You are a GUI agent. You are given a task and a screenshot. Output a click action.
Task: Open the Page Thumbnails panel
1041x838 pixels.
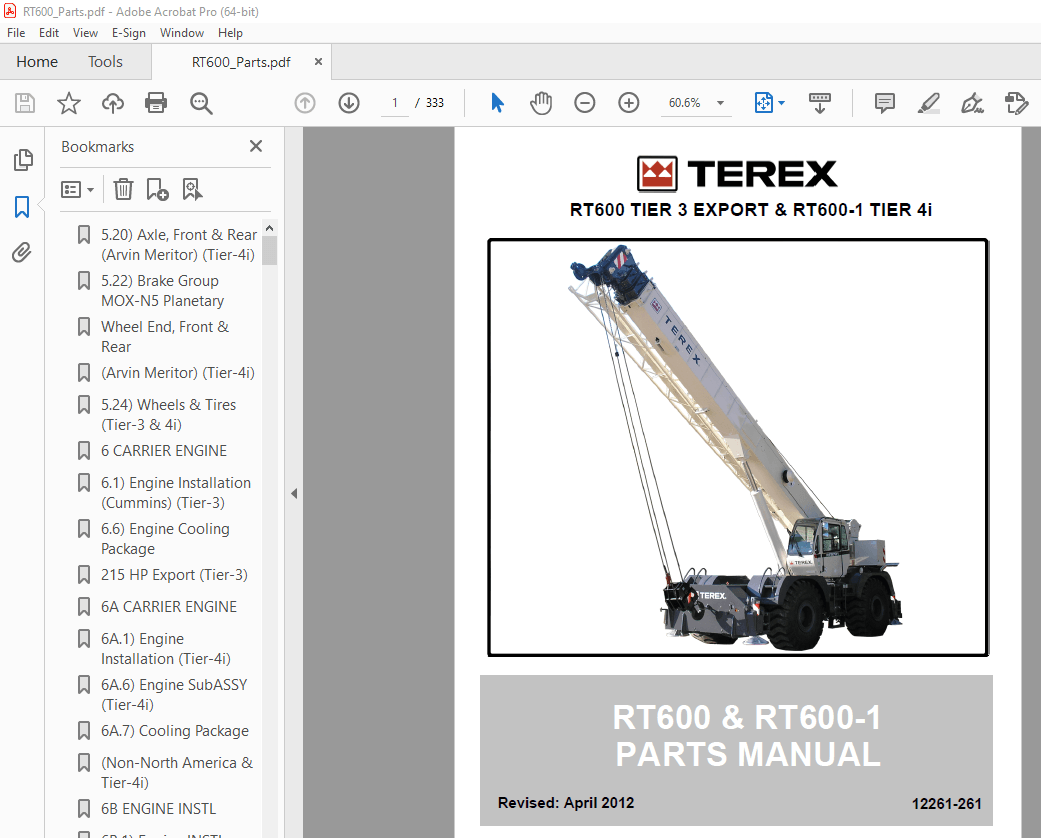pos(21,159)
